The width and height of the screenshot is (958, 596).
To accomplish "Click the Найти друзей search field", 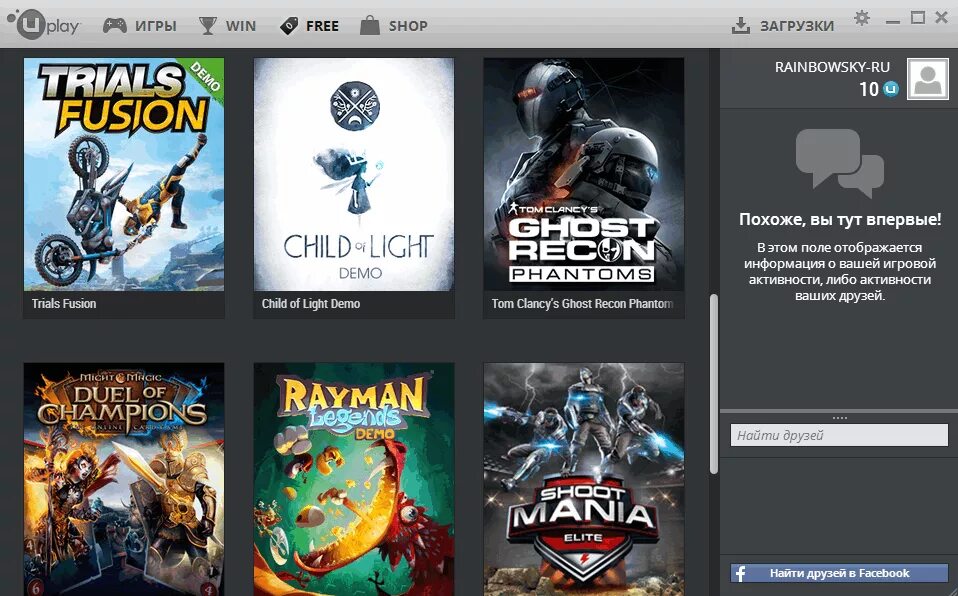I will (x=839, y=435).
